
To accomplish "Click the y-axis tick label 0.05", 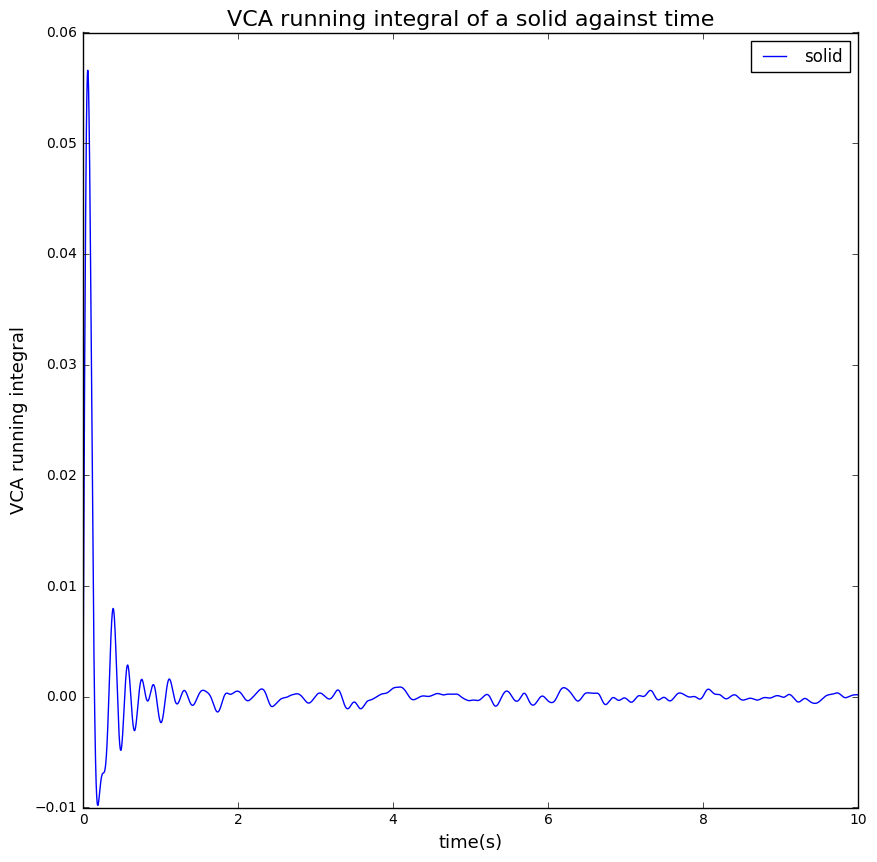I will coord(62,143).
